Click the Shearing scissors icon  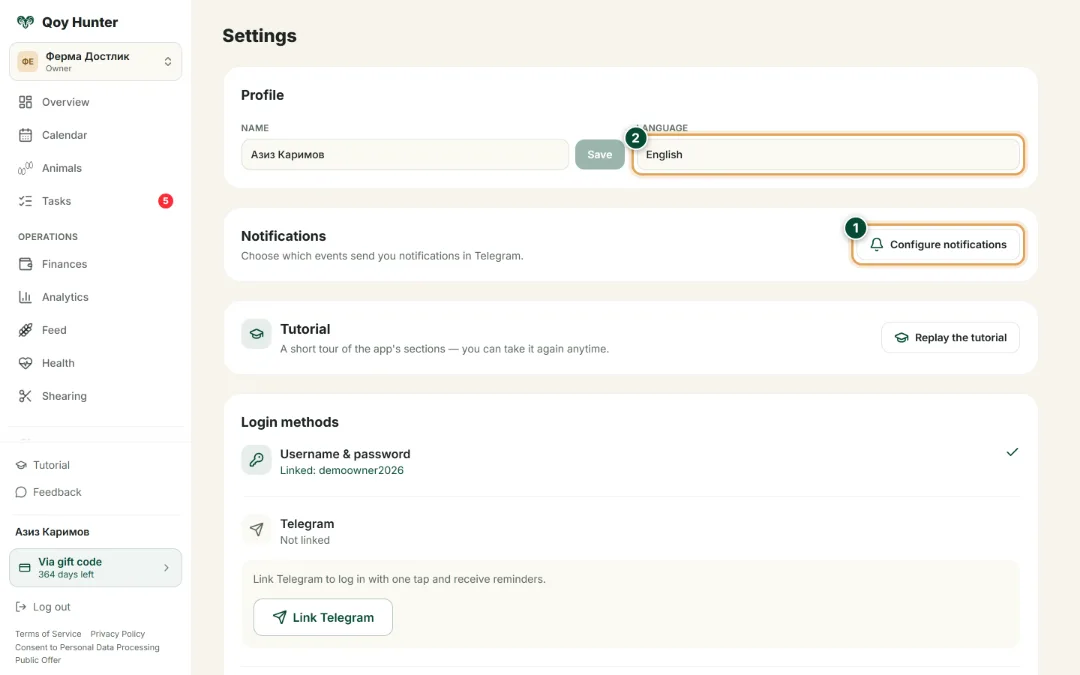(25, 396)
